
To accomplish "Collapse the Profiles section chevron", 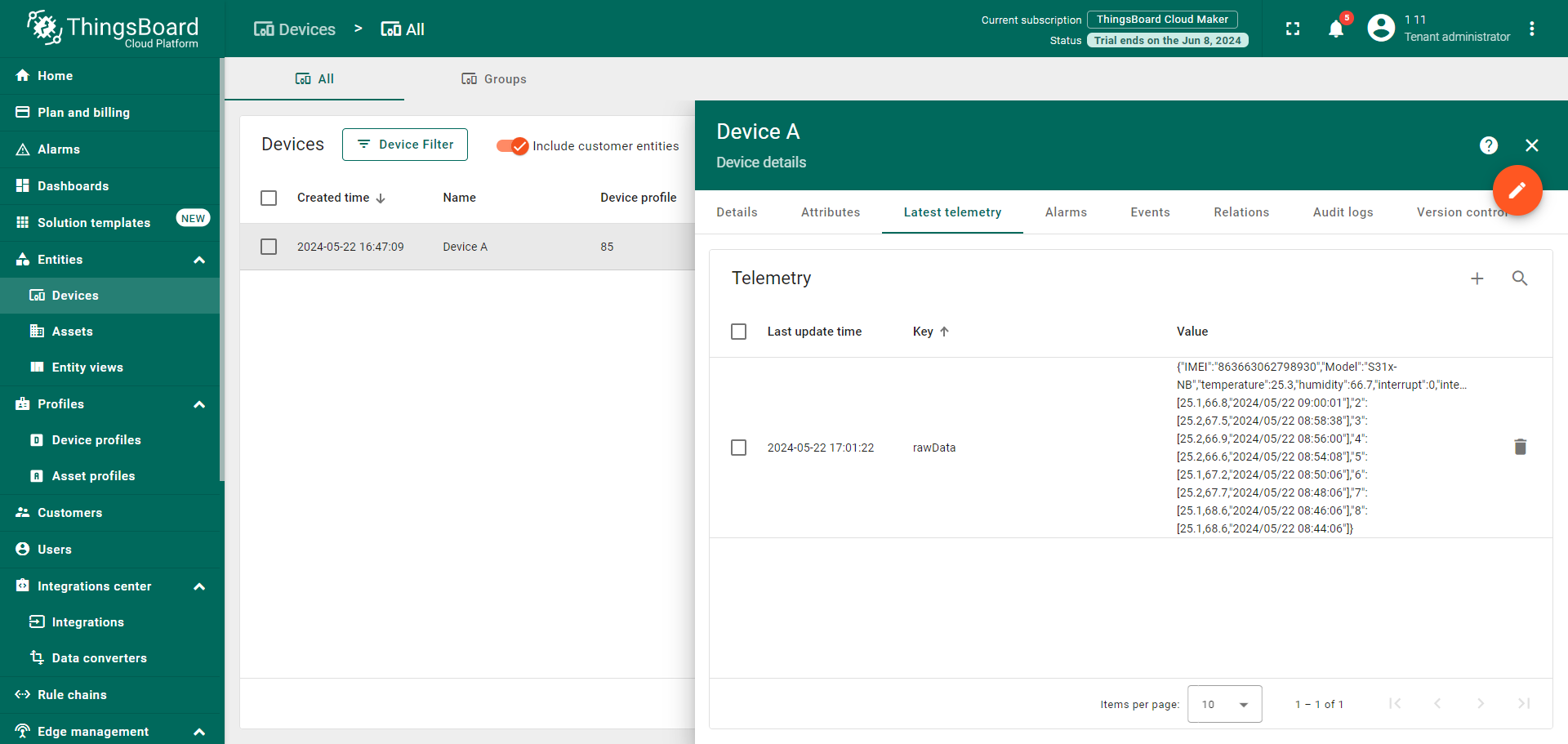I will tap(199, 404).
